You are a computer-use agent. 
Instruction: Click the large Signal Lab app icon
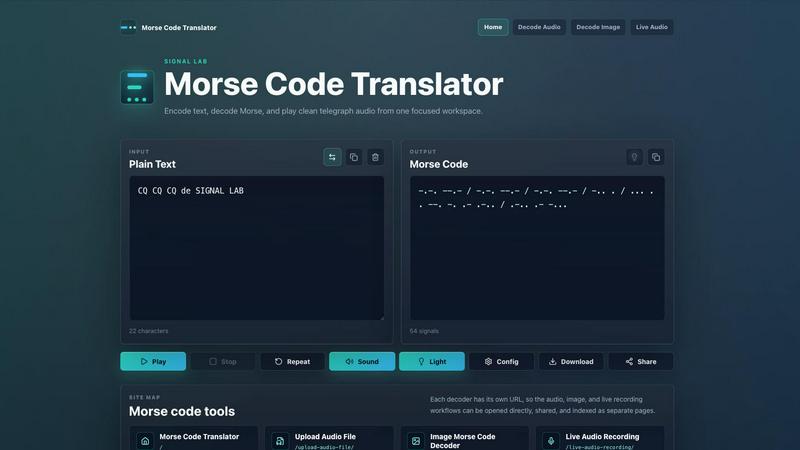coord(137,87)
